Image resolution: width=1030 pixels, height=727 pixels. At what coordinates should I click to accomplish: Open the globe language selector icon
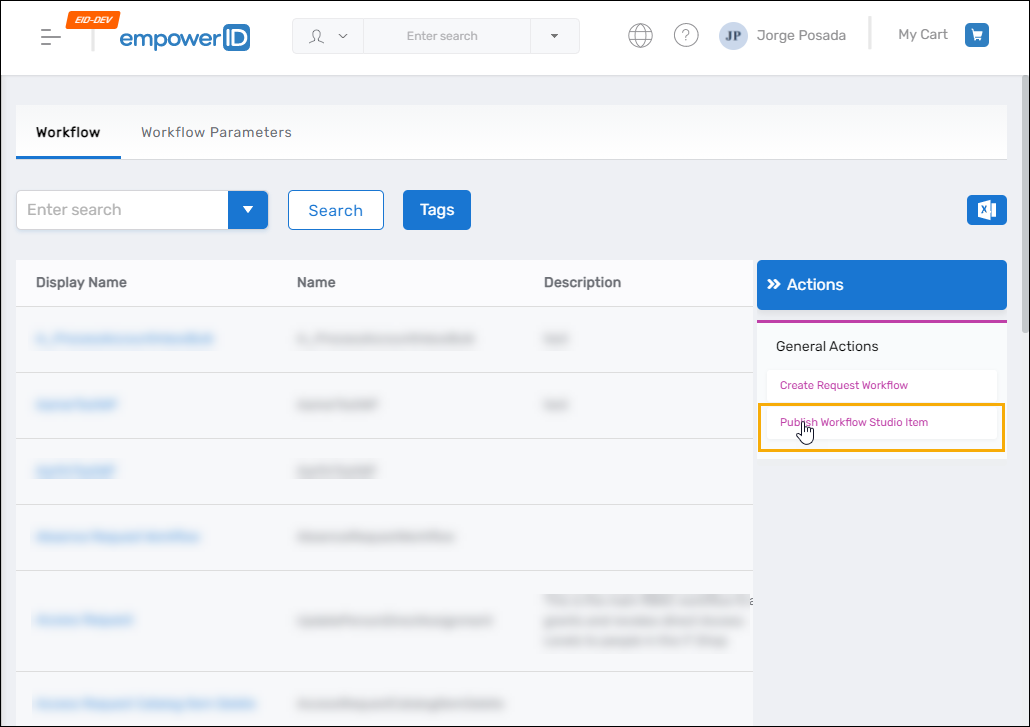[x=640, y=34]
